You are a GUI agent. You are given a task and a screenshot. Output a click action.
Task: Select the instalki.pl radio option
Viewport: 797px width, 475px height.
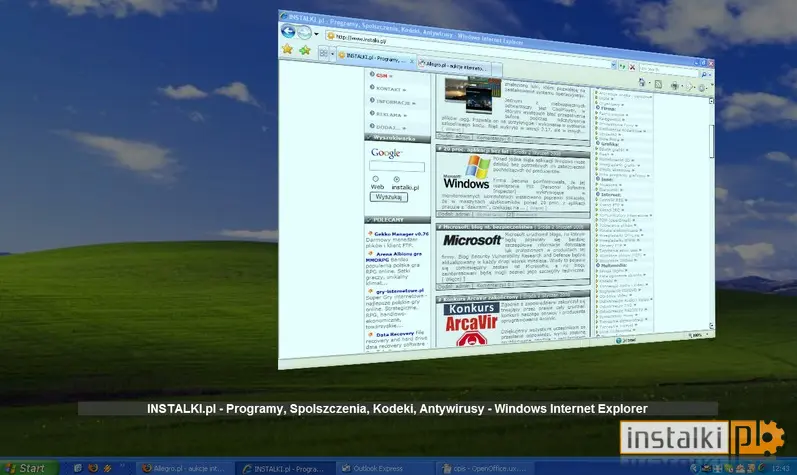pyautogui.click(x=396, y=179)
